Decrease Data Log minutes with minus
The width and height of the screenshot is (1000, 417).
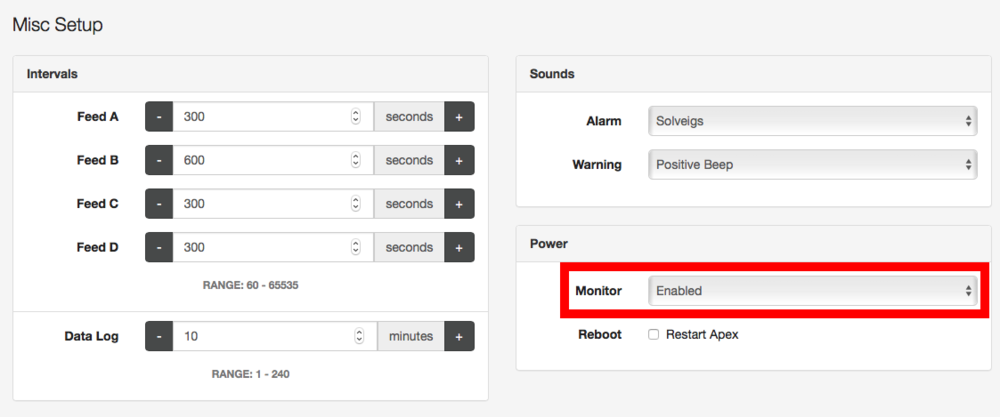[159, 335]
